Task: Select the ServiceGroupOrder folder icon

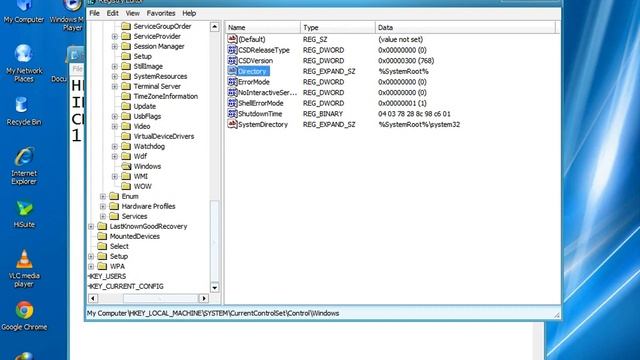Action: [126, 27]
